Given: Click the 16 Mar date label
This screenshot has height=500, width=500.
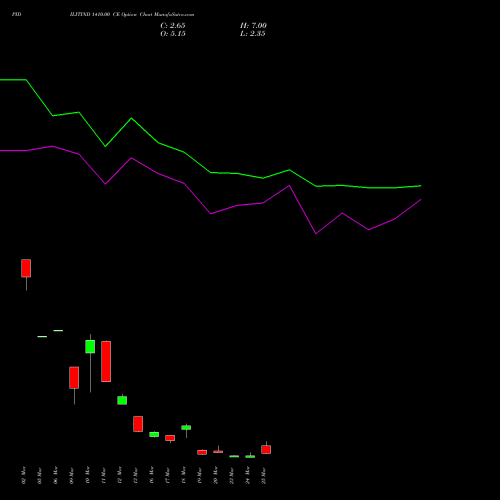Looking at the screenshot, I should (x=152, y=475).
